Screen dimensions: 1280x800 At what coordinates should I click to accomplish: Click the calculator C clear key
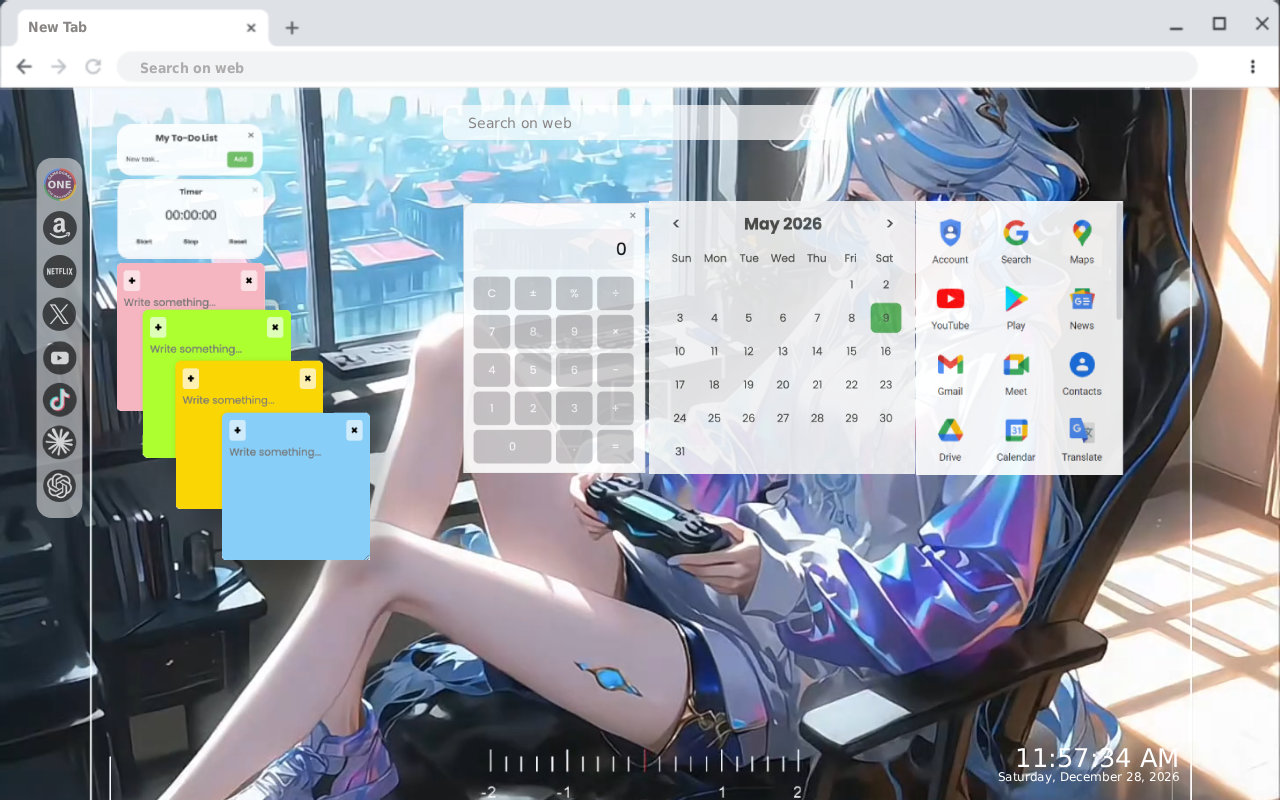pyautogui.click(x=492, y=293)
